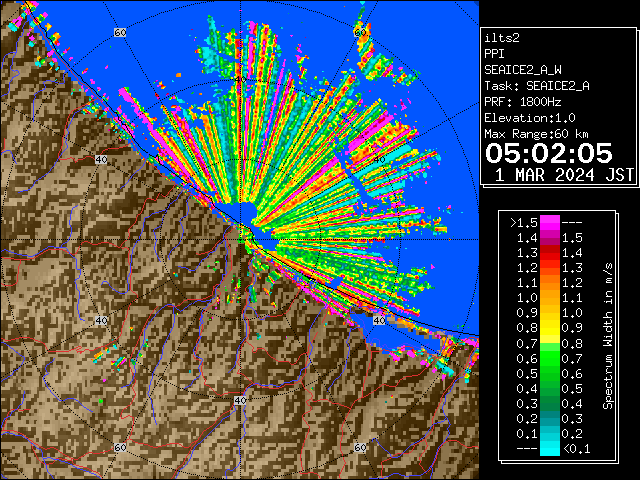
Task: Select the 'PRF: 1800Hz' text
Action: (523, 102)
